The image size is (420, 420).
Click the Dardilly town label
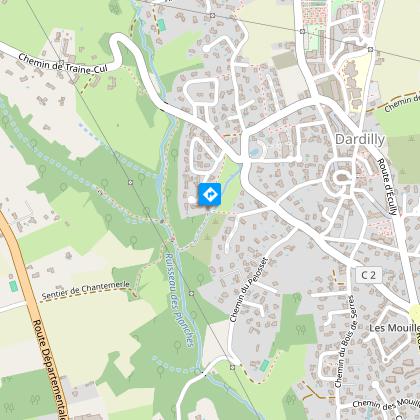tap(360, 139)
